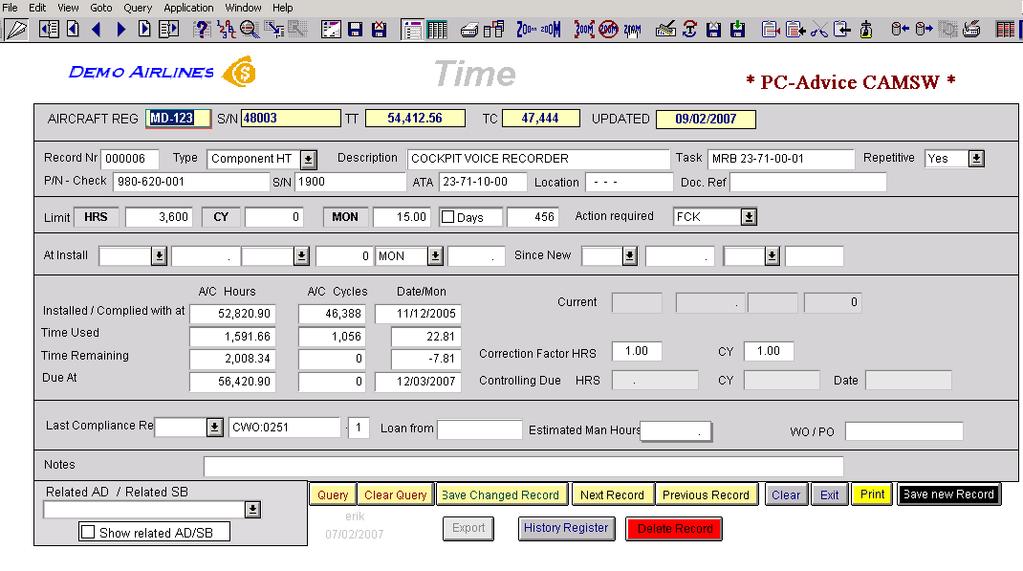
Task: Click the previous page toolbar icon
Action: (x=72, y=29)
